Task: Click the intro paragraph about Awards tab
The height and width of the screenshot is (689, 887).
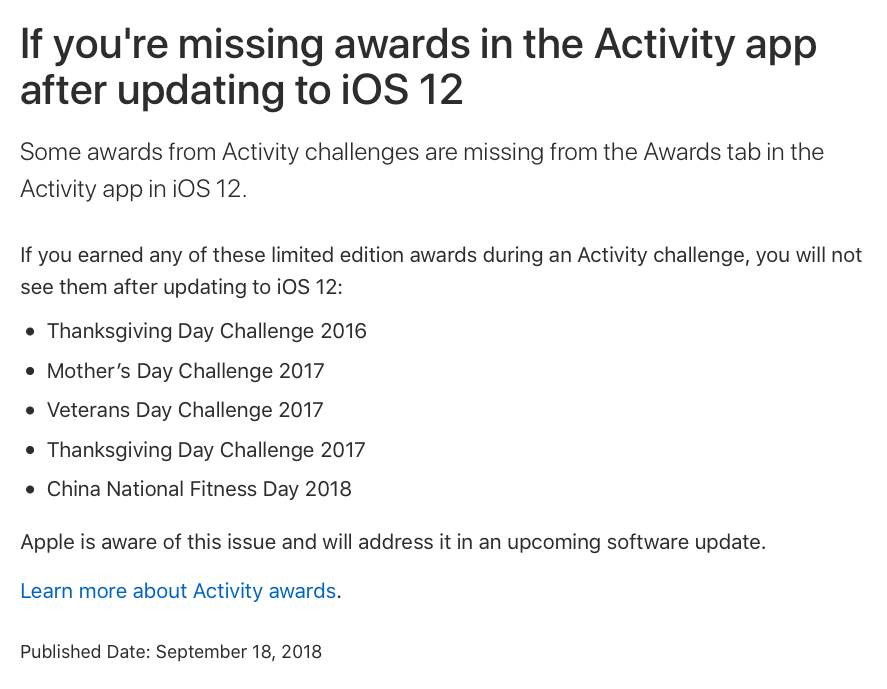Action: click(x=422, y=170)
